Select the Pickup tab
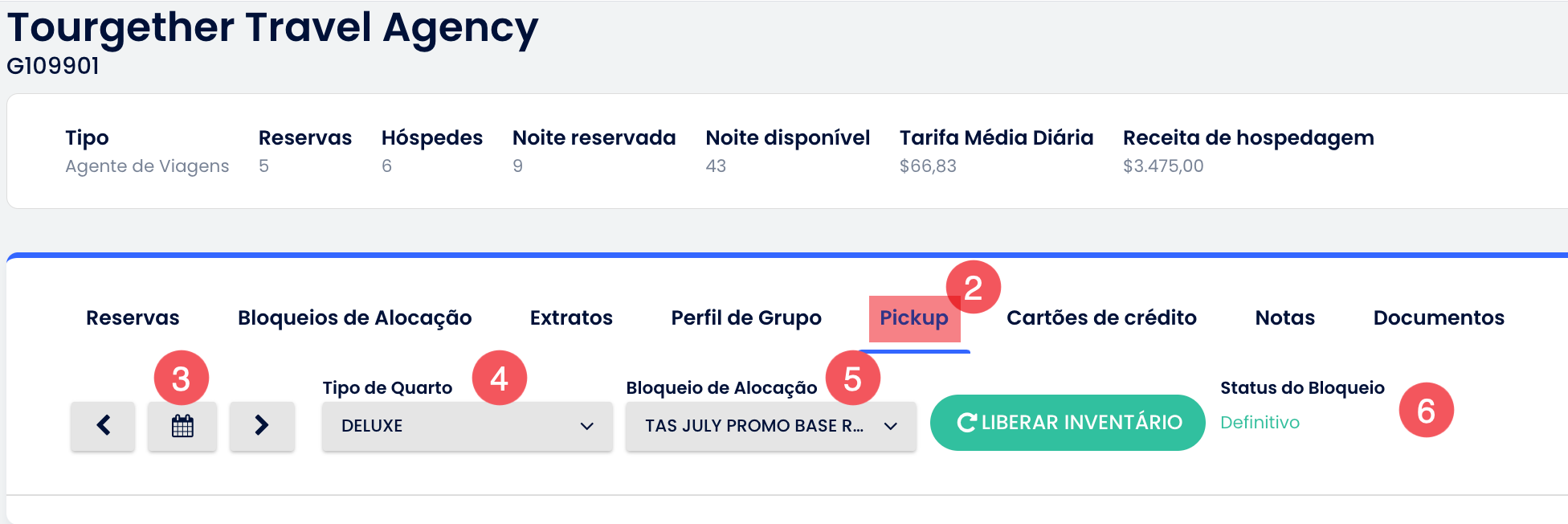 (914, 318)
